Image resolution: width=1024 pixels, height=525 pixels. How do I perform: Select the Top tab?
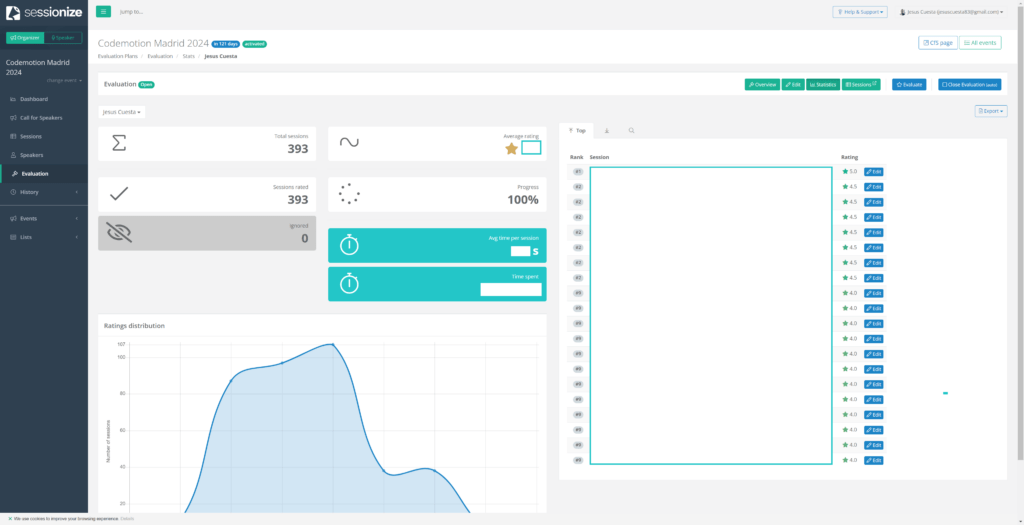click(x=577, y=131)
